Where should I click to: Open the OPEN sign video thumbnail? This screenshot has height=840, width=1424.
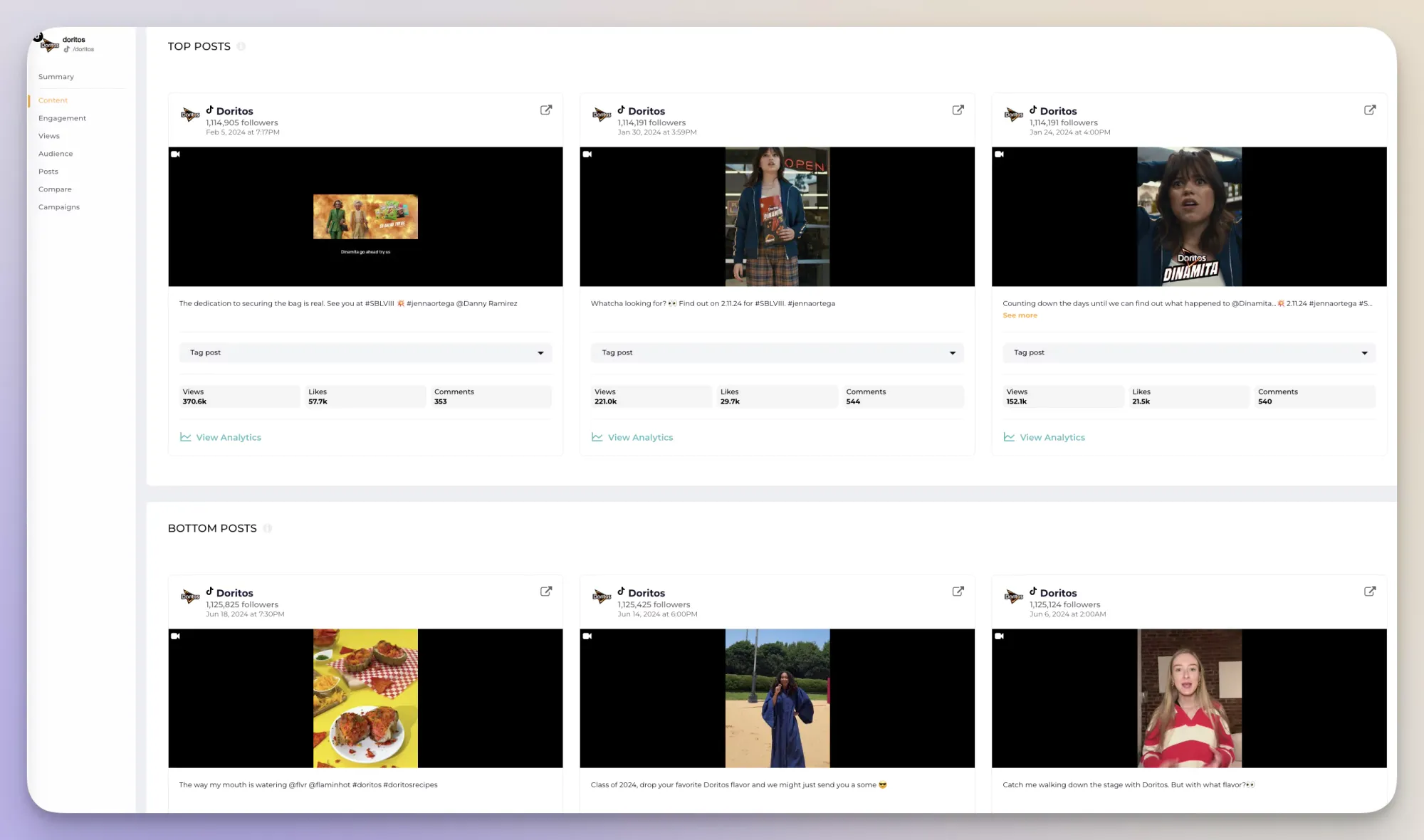pos(777,216)
